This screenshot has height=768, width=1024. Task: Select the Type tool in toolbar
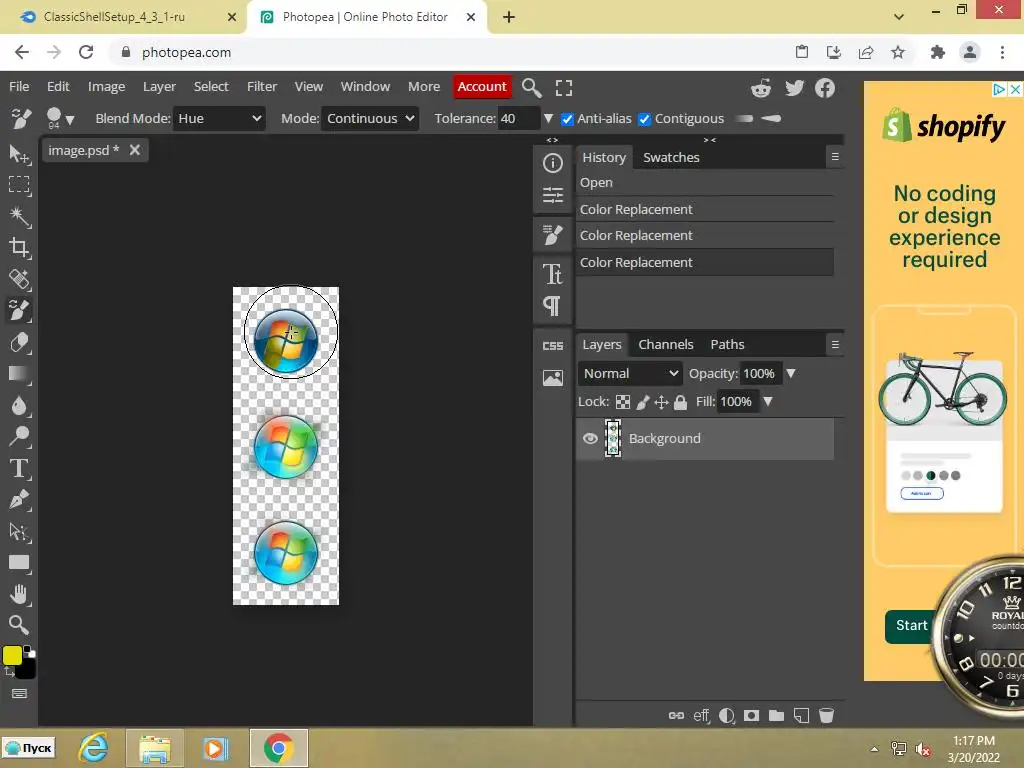19,468
